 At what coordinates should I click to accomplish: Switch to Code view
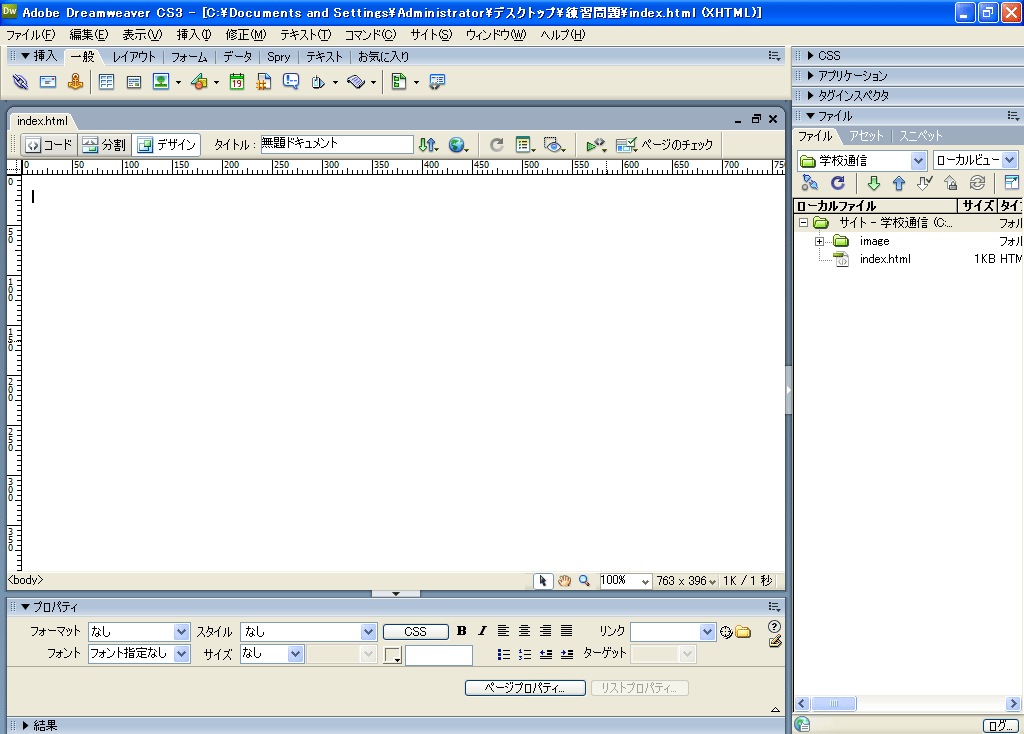coord(48,145)
